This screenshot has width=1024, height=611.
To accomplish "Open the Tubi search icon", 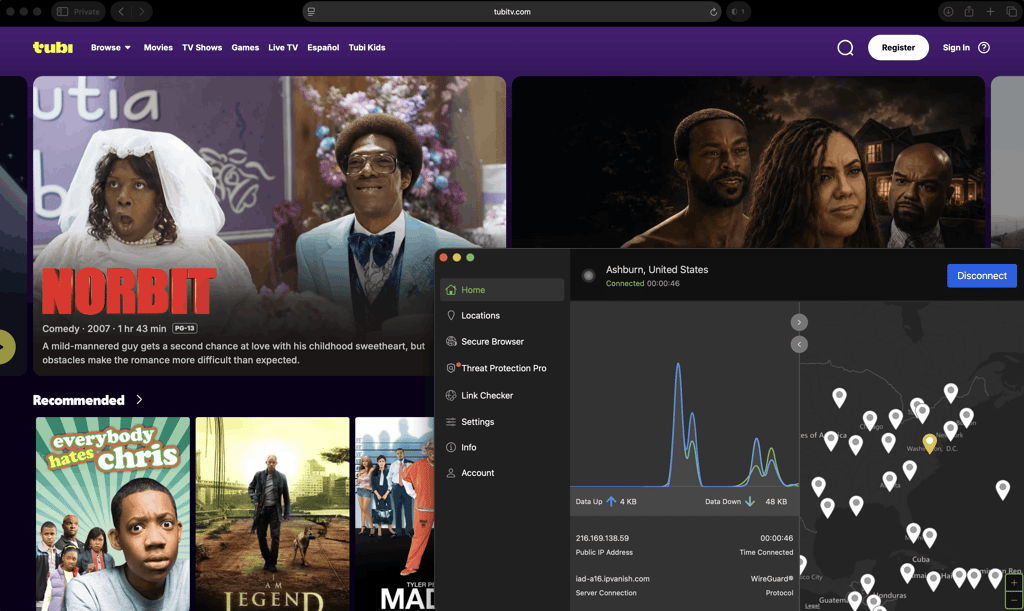I will click(845, 48).
